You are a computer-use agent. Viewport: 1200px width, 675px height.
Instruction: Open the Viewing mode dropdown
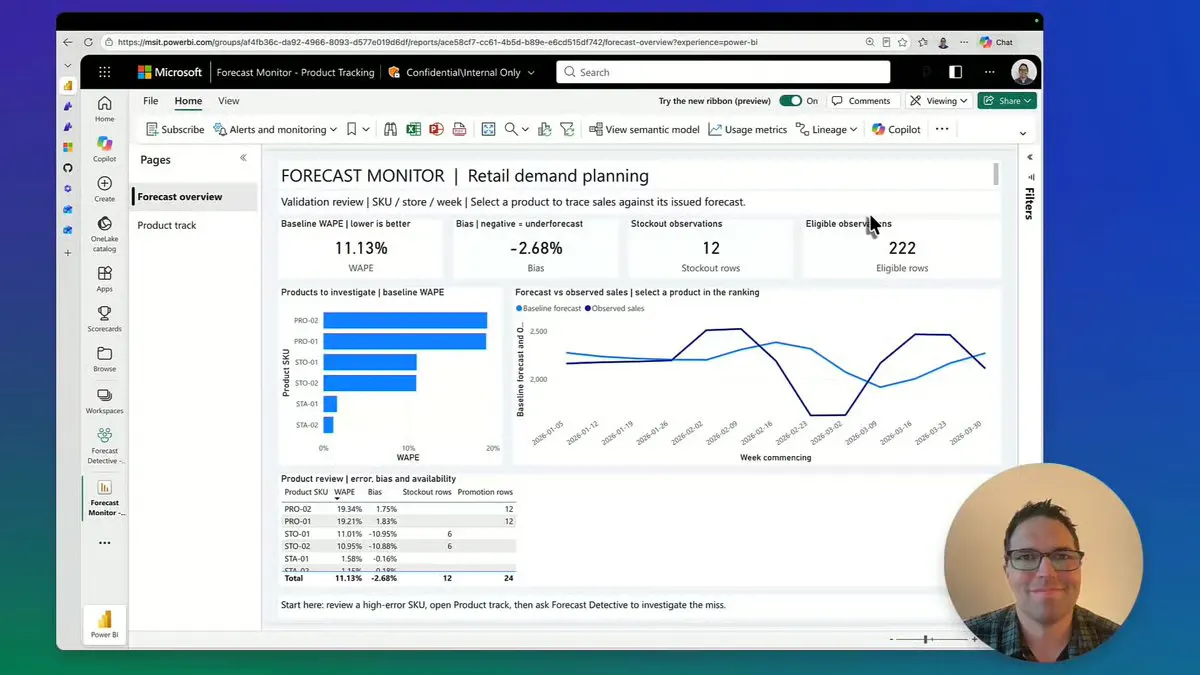coord(939,101)
